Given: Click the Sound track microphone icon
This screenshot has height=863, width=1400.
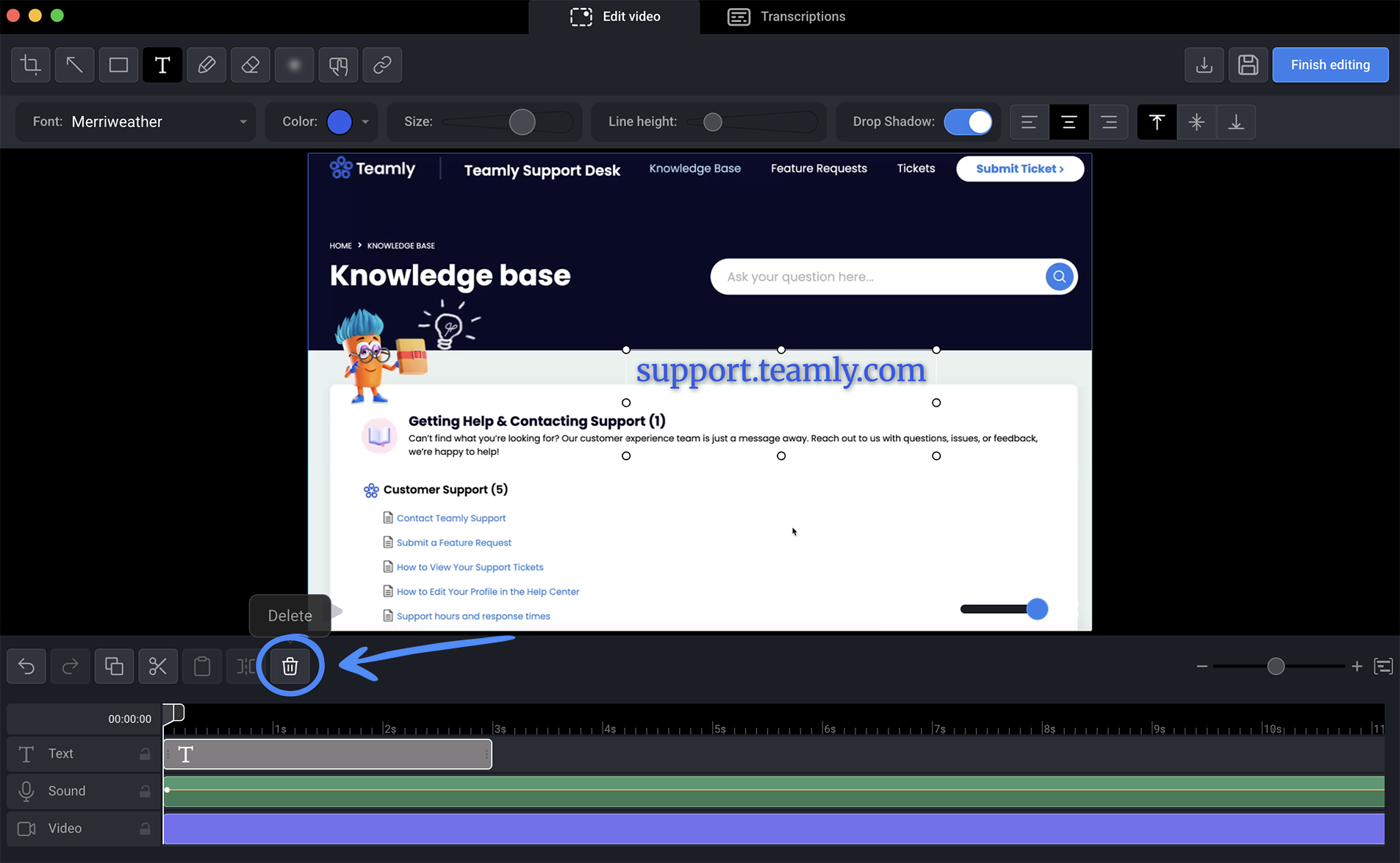Looking at the screenshot, I should (x=26, y=792).
